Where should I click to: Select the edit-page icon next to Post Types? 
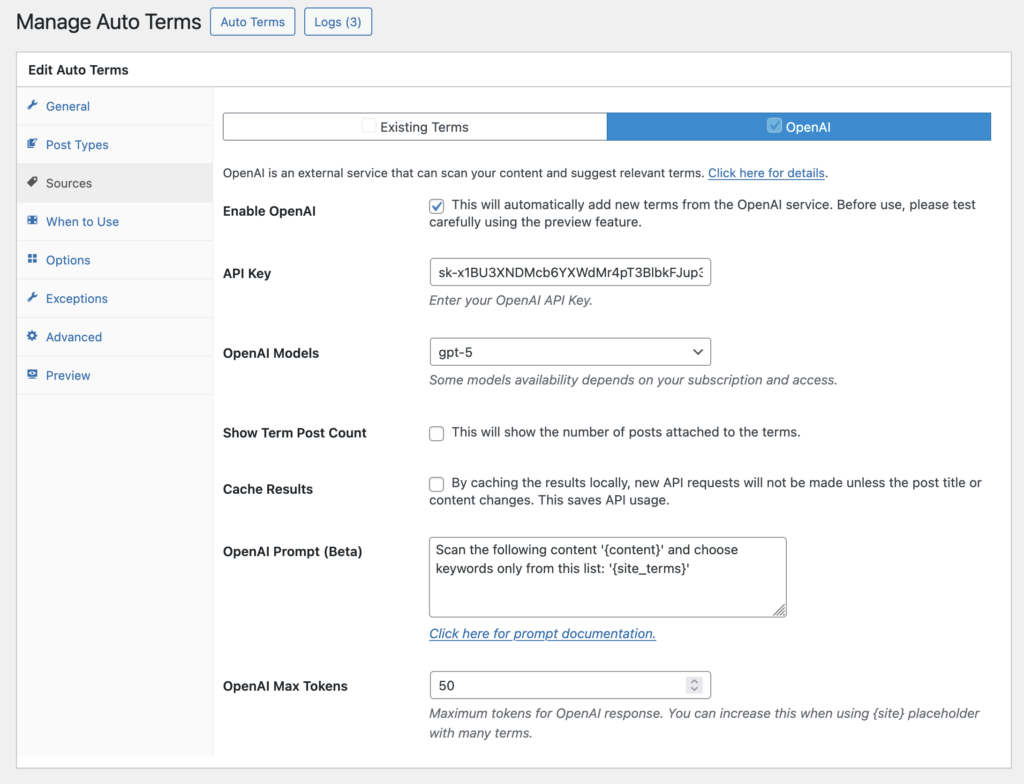pyautogui.click(x=33, y=144)
